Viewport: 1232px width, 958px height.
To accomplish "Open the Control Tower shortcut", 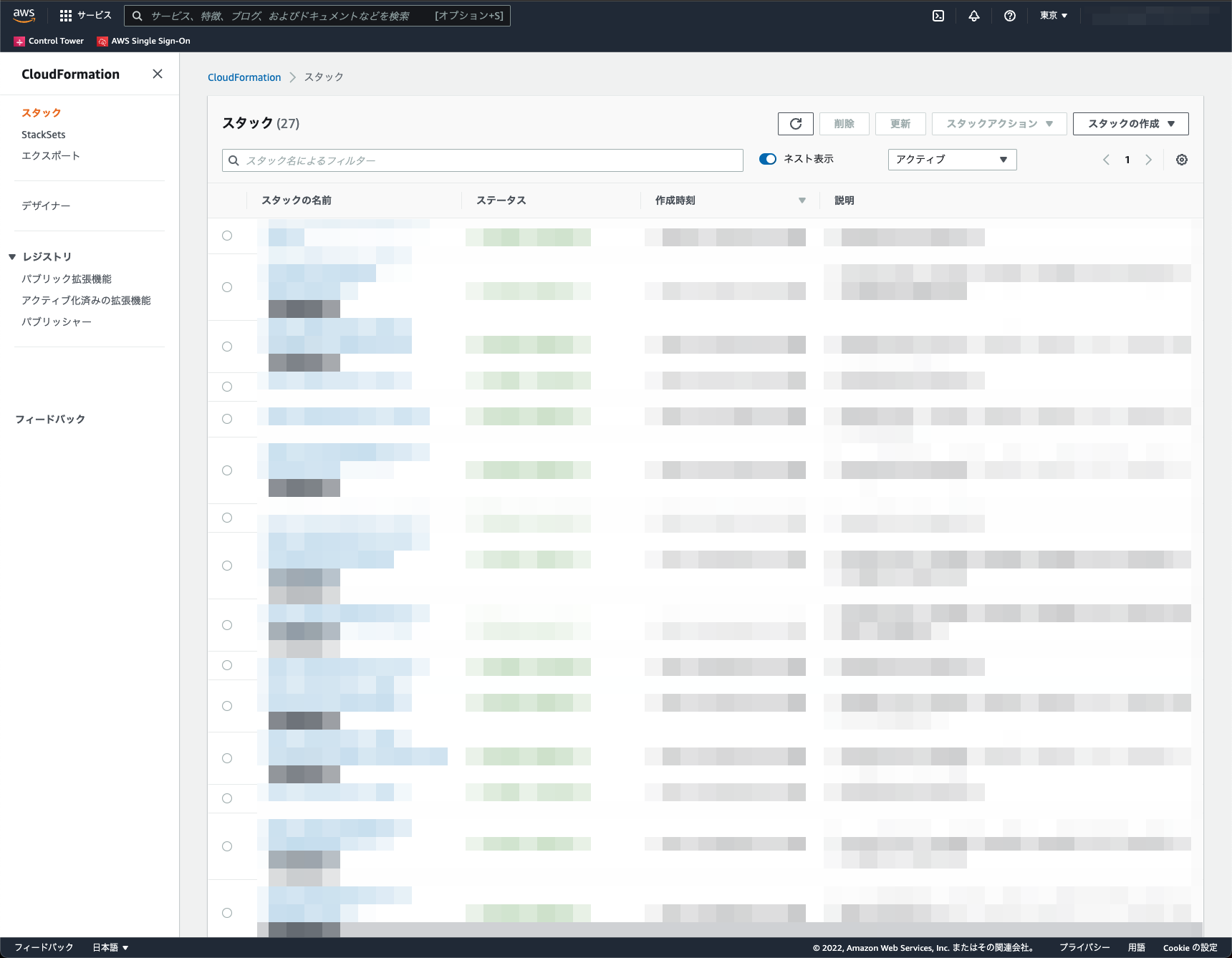I will (49, 41).
